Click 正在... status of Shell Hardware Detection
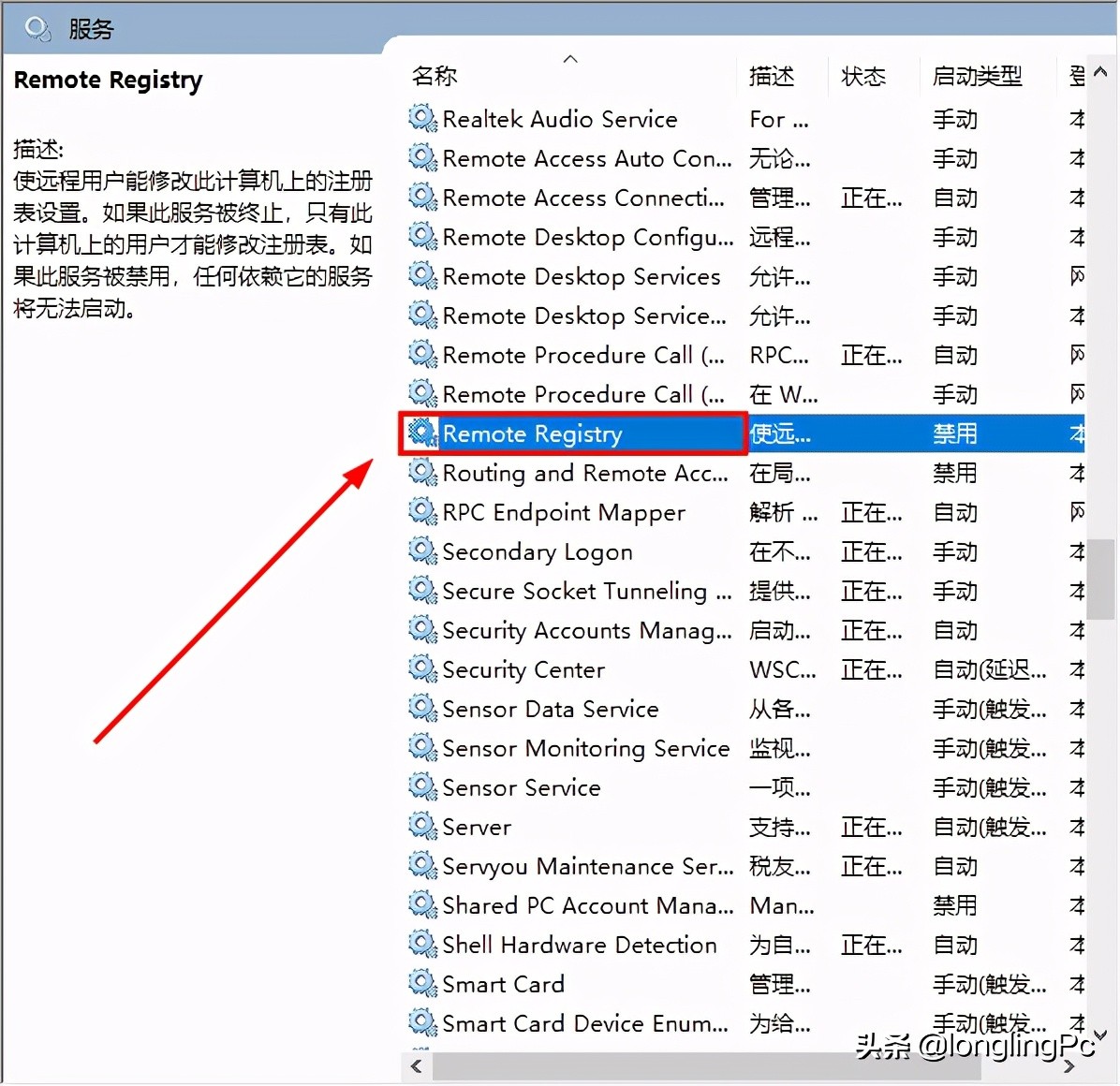The image size is (1120, 1086). point(872,945)
